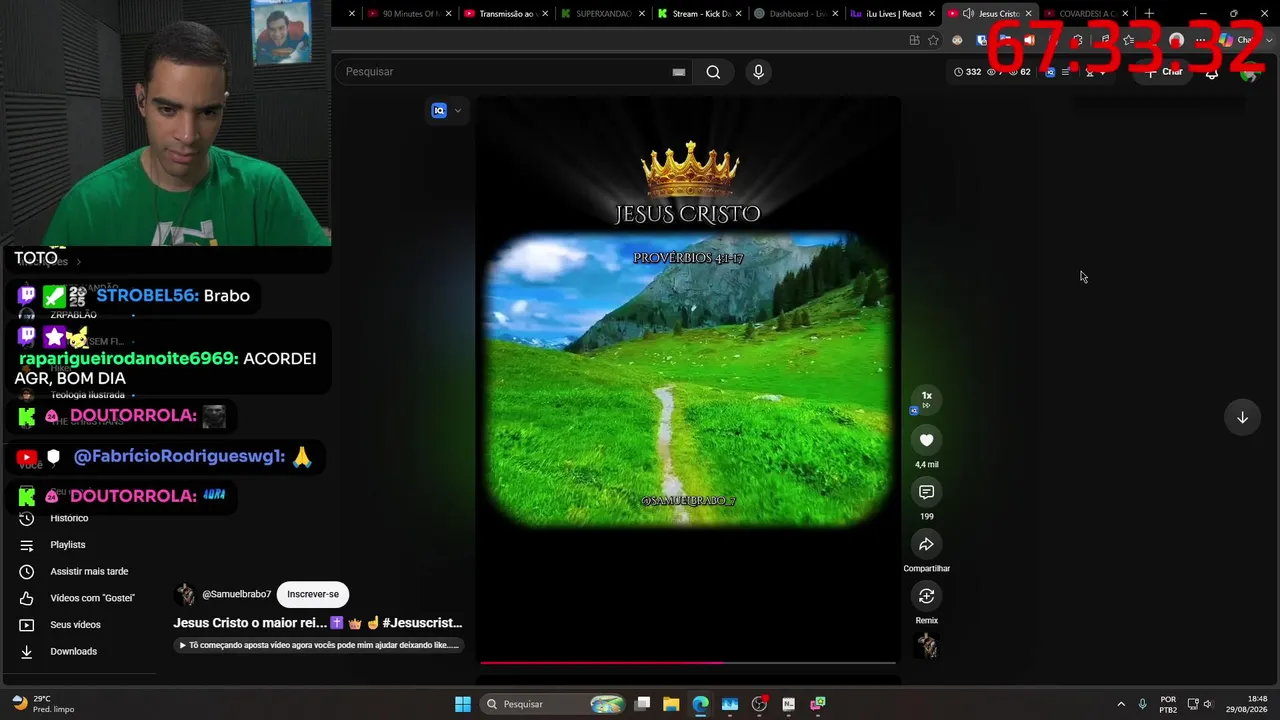Seek on the short's red progress bar
Screen dimensions: 1280x720
pos(688,662)
